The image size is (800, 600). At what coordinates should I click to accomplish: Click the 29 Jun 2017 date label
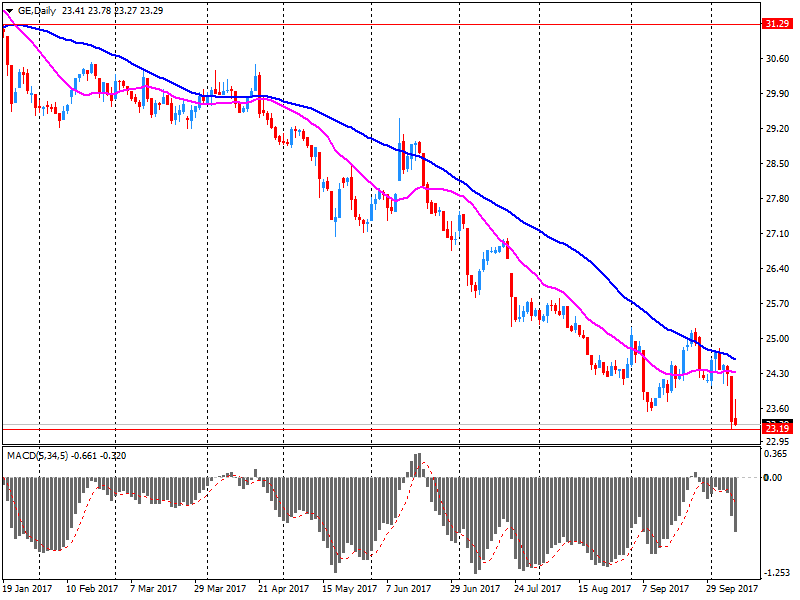(x=475, y=589)
